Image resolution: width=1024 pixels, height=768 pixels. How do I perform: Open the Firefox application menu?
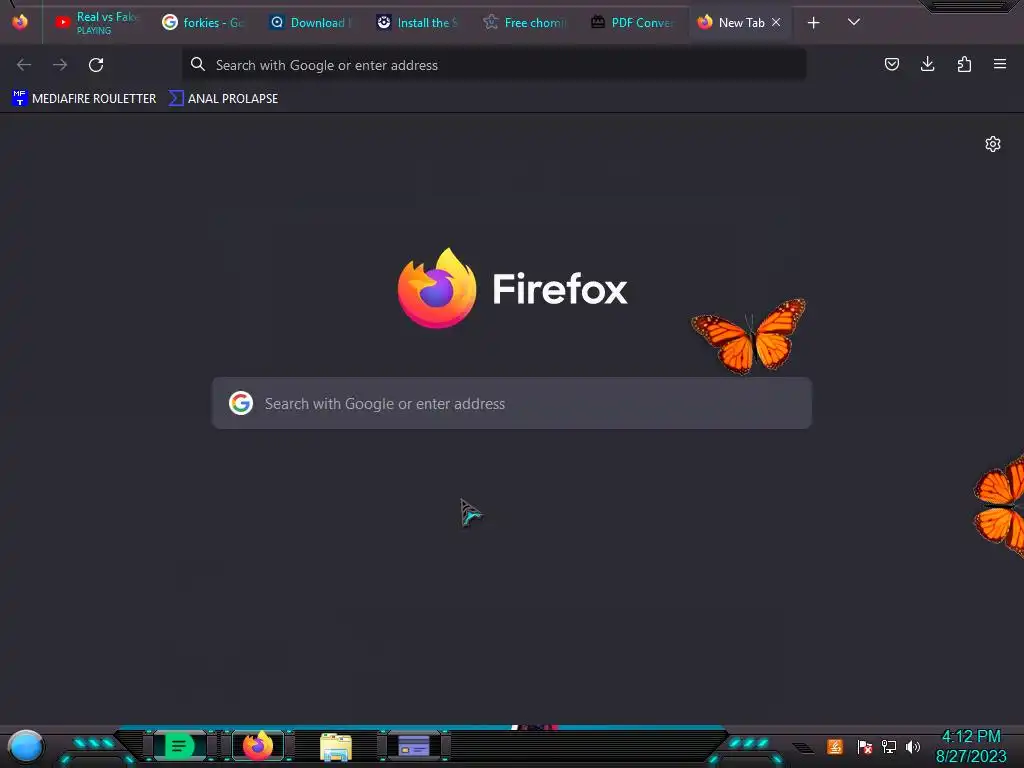pos(1000,64)
